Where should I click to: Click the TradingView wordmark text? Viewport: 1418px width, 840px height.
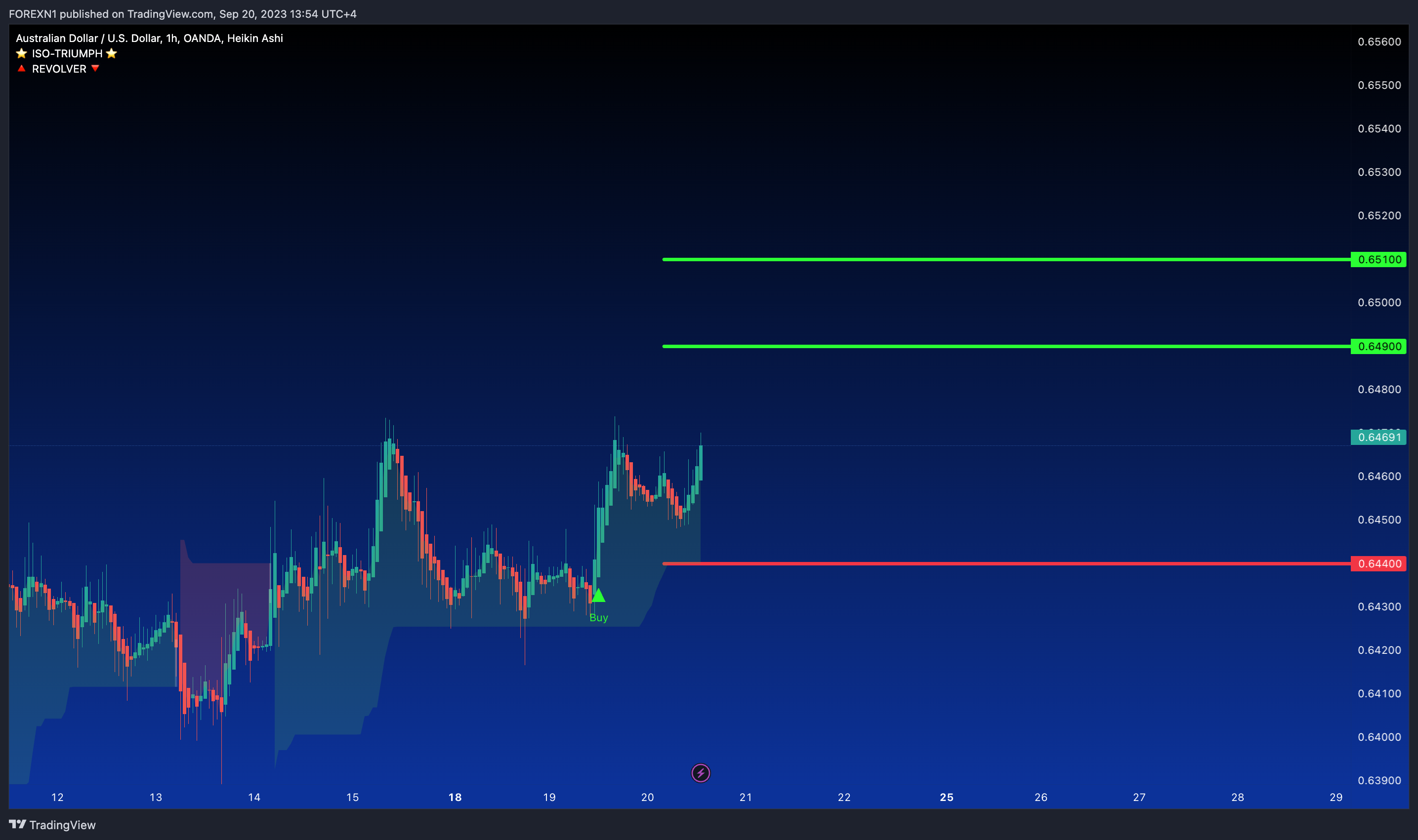(x=62, y=825)
